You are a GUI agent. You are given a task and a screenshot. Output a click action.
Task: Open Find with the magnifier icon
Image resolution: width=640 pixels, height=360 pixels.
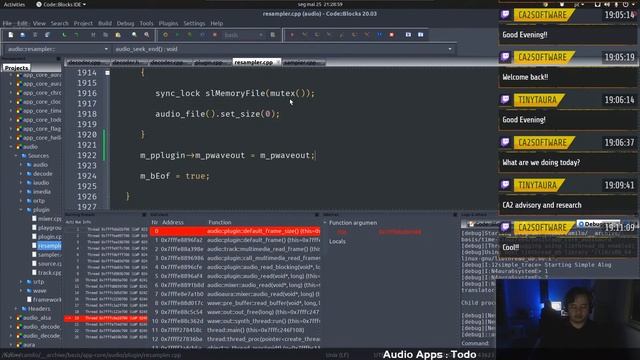pos(134,35)
